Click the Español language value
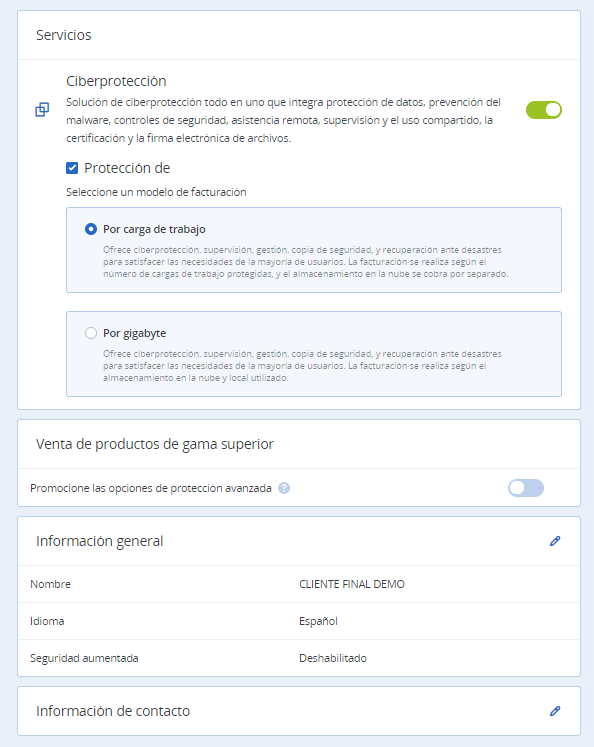 click(318, 621)
